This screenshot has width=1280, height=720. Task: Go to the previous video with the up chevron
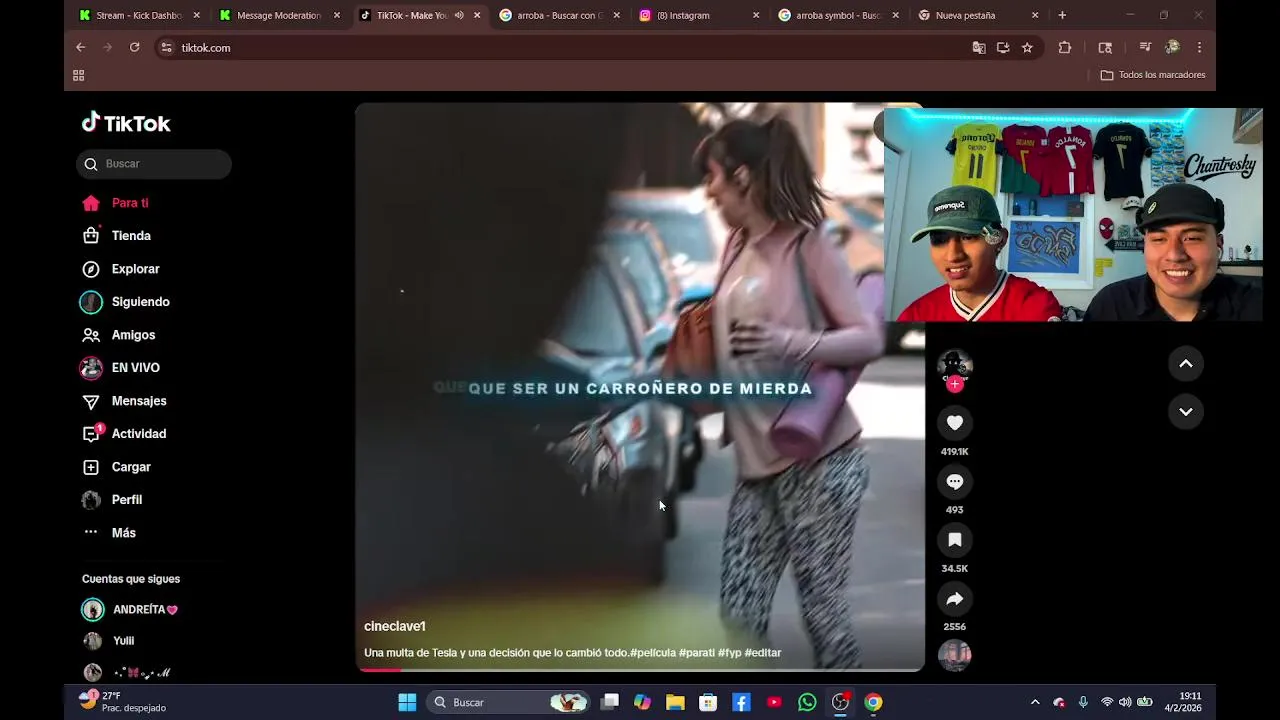click(1186, 364)
